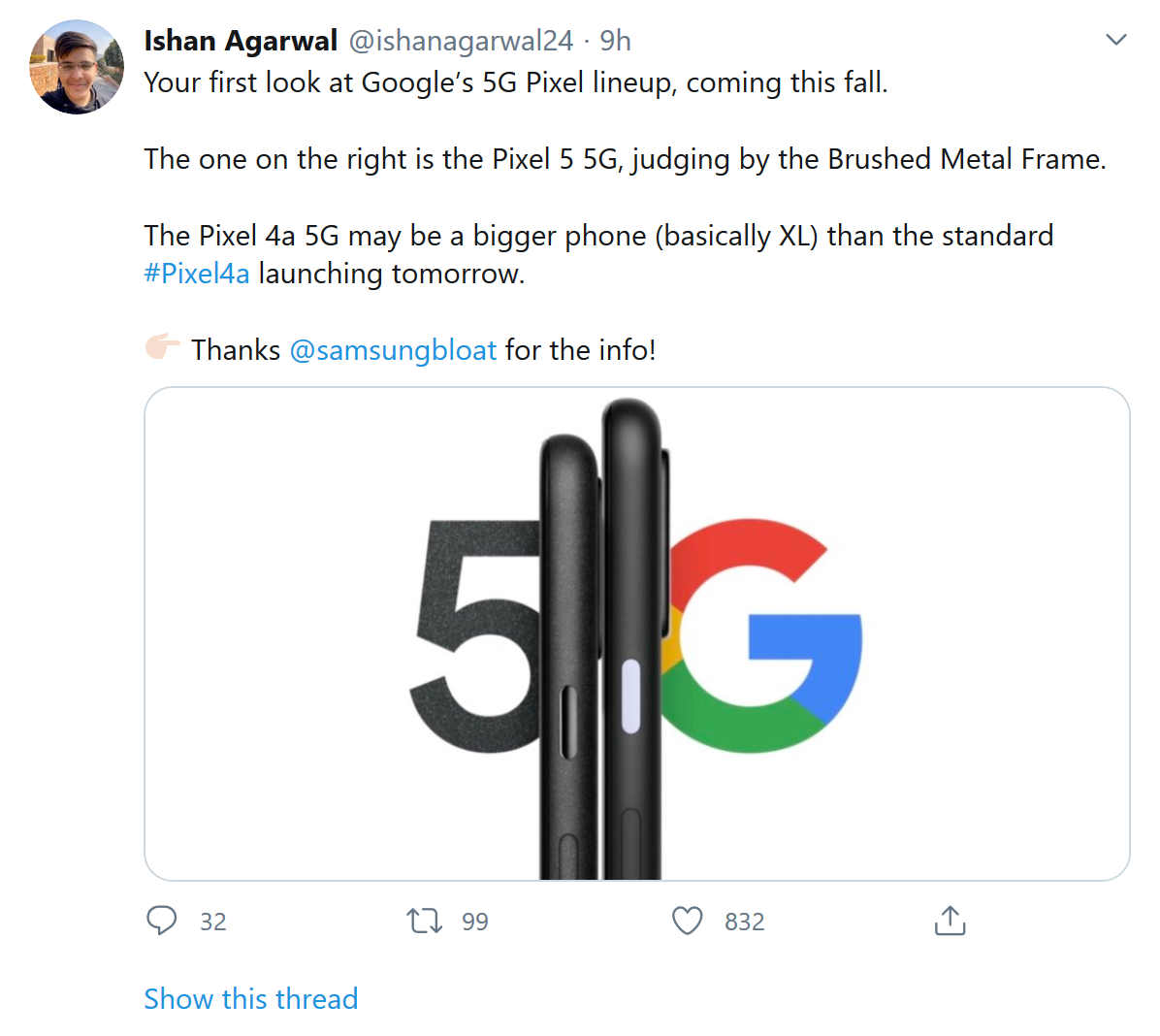This screenshot has height=1036, width=1160.
Task: Click the Ishan Agarwal display name
Action: (241, 41)
